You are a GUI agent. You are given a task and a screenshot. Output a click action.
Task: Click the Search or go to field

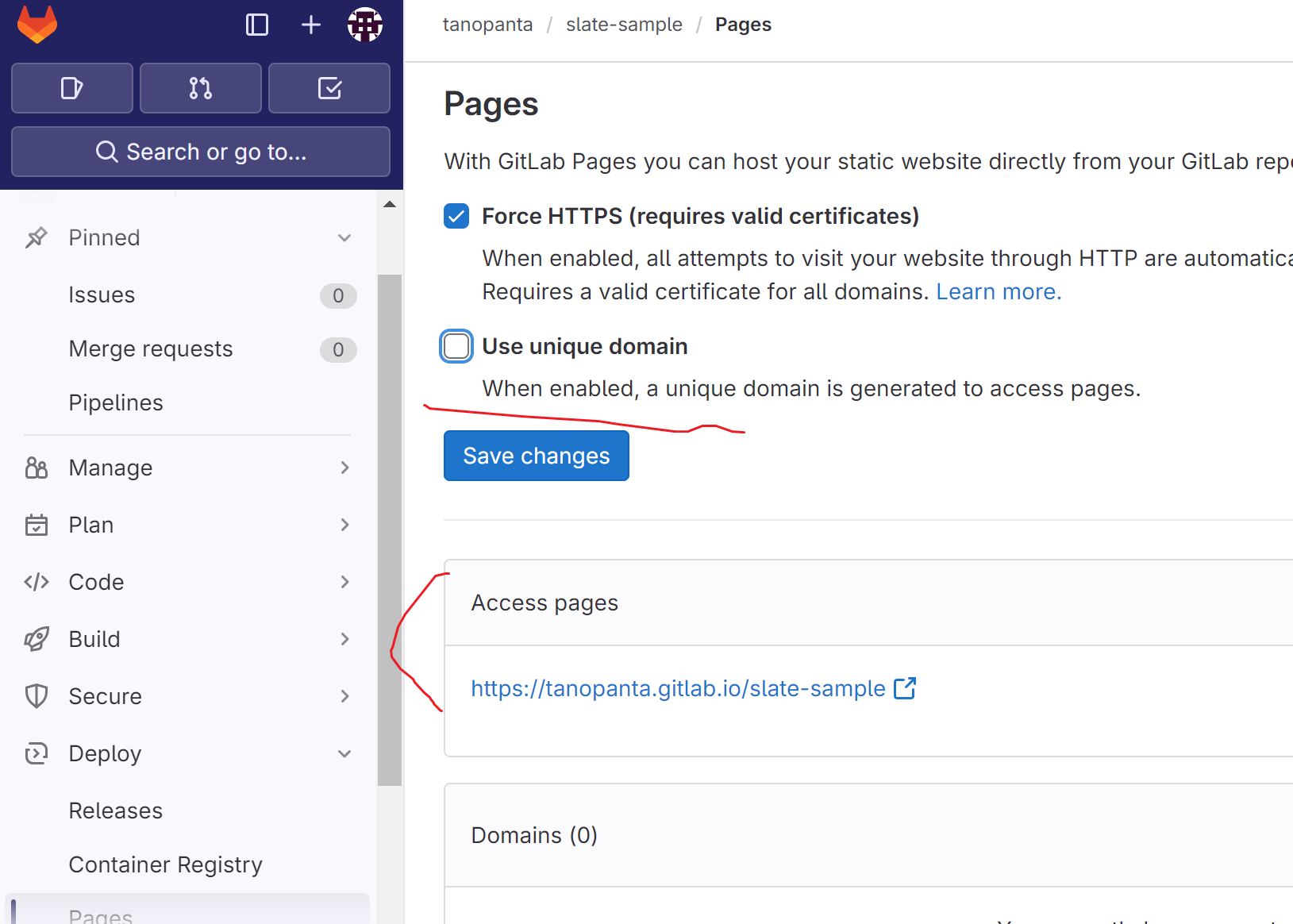[x=200, y=151]
